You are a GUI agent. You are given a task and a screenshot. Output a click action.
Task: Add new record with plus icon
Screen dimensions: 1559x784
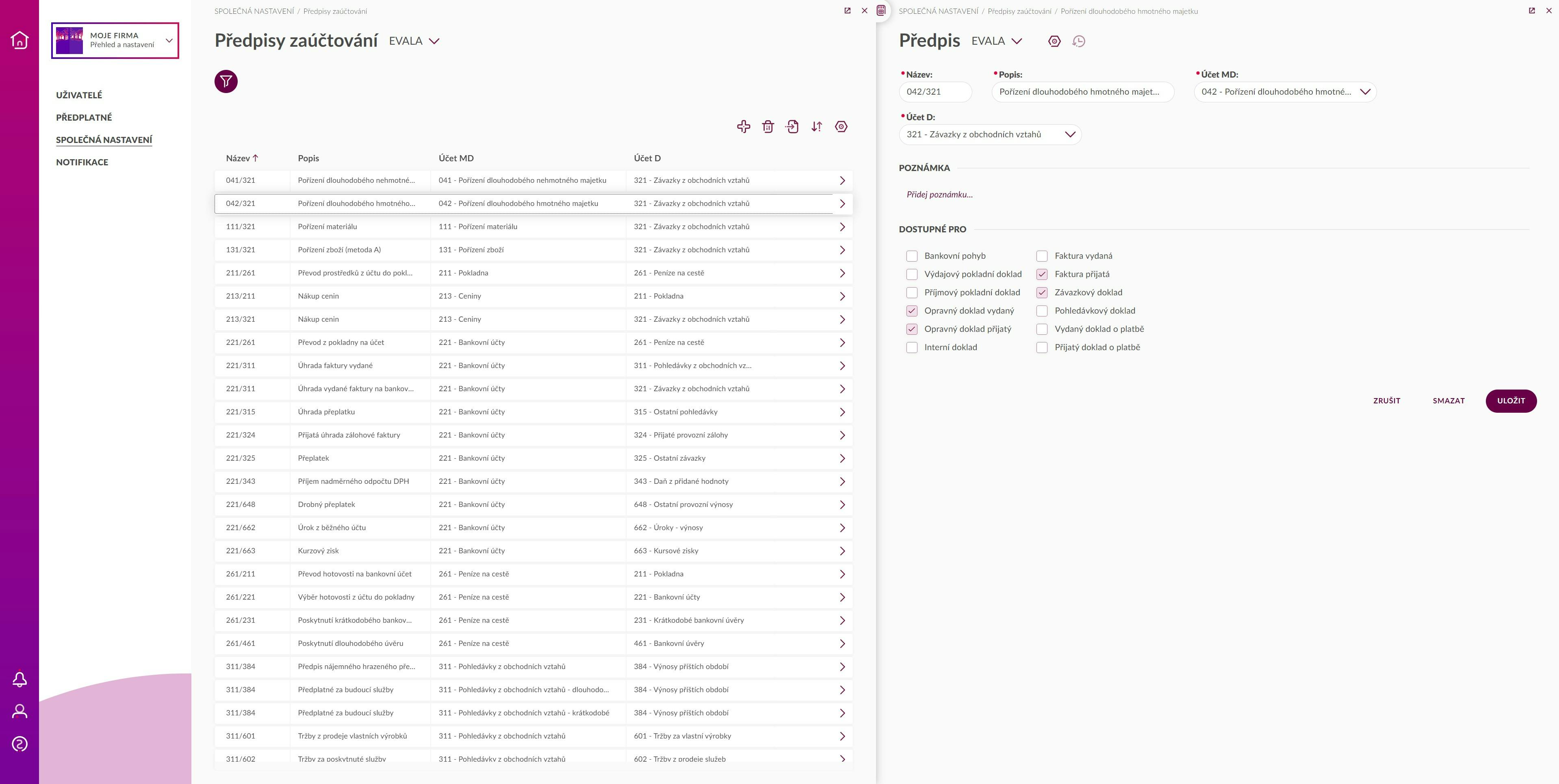[x=743, y=126]
